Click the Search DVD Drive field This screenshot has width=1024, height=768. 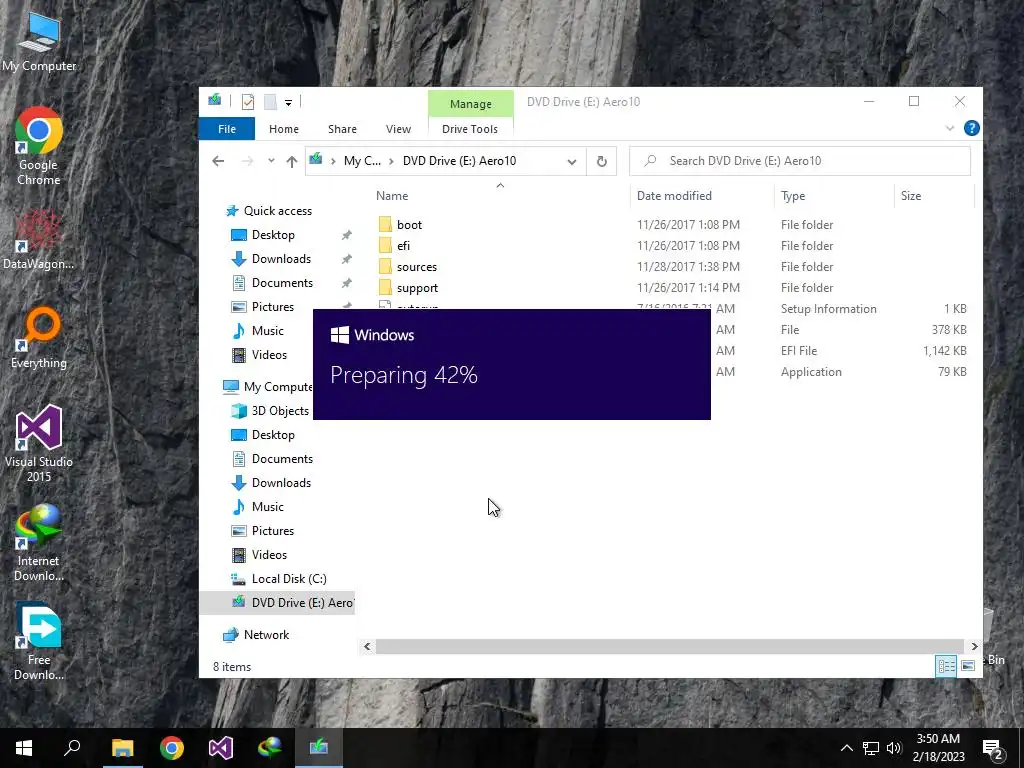[799, 161]
